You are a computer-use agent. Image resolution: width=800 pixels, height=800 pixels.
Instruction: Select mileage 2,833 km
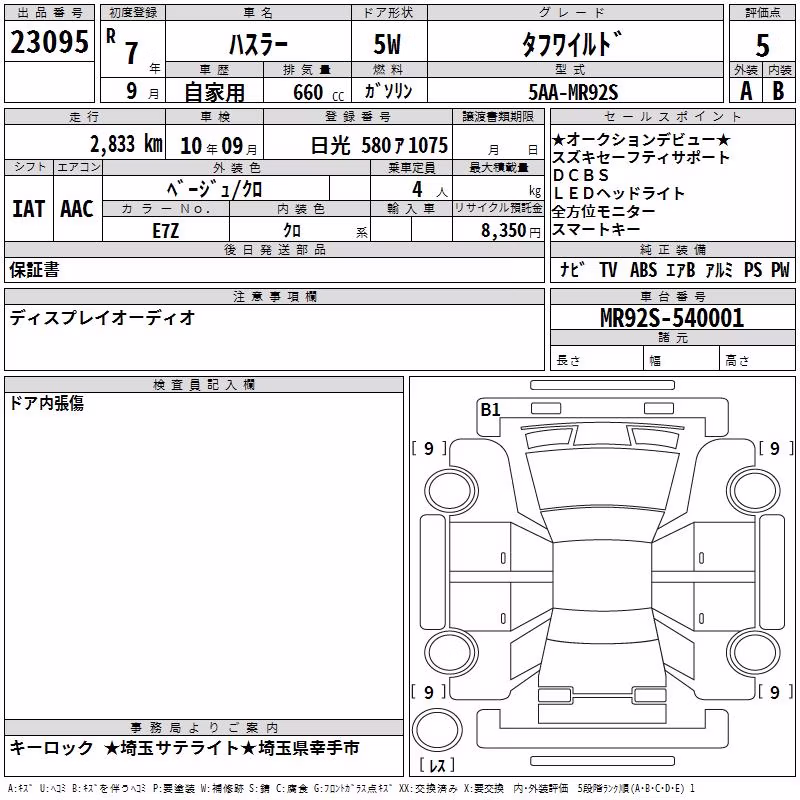point(126,144)
